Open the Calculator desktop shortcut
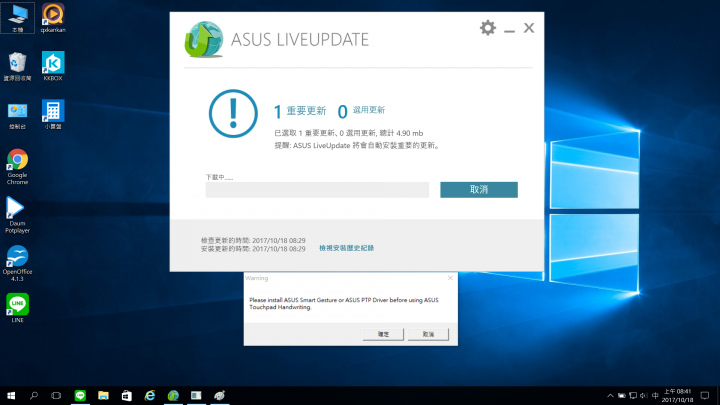The image size is (720, 405). [x=53, y=115]
